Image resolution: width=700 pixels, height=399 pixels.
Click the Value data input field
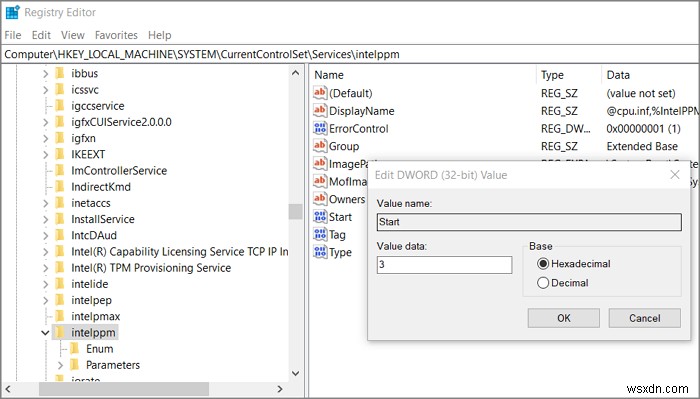444,265
